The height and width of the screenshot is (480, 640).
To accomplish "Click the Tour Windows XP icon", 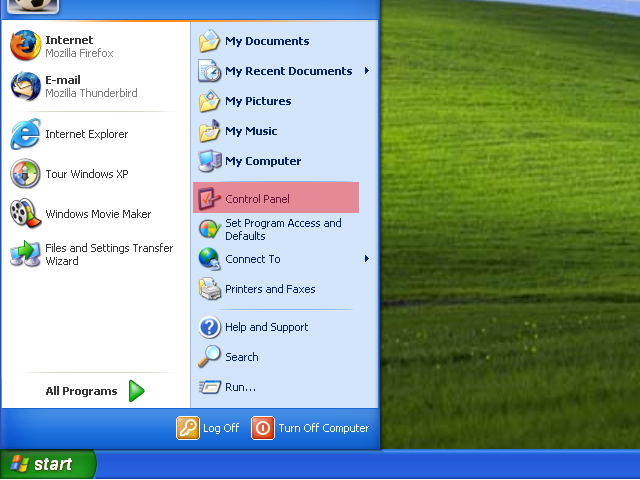I will pos(25,174).
